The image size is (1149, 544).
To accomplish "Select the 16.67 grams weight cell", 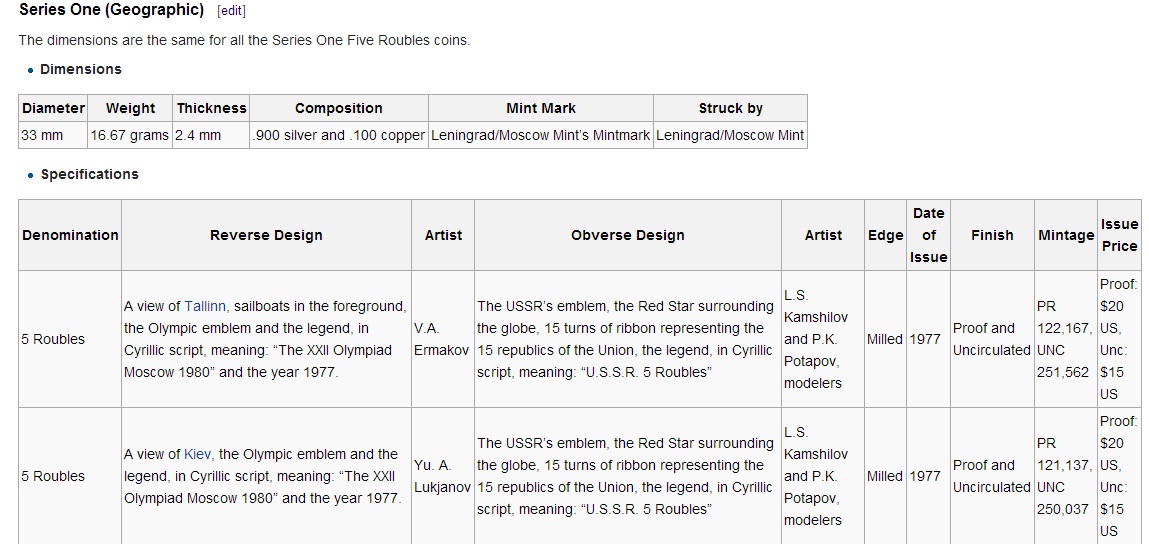I will [x=130, y=136].
